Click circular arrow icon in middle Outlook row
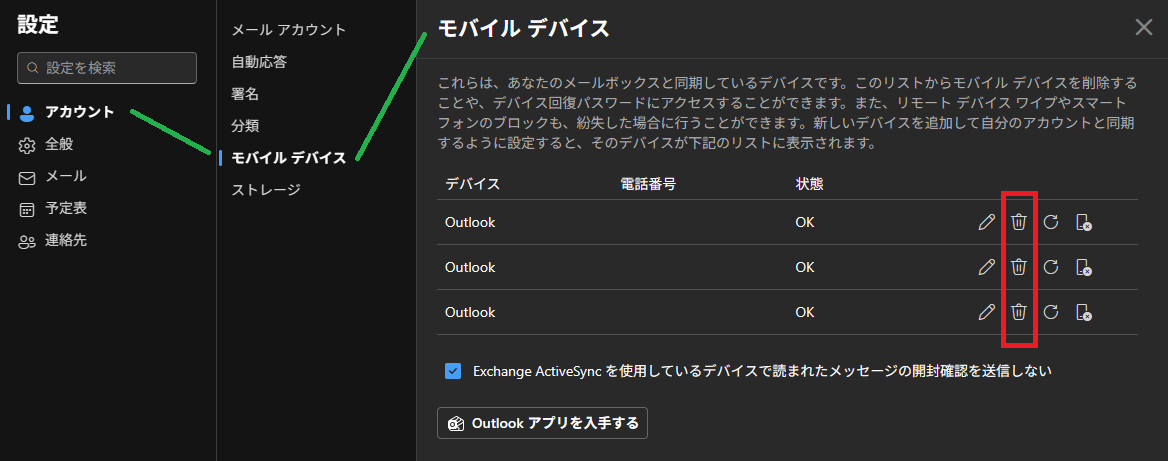This screenshot has height=461, width=1168. (x=1050, y=267)
